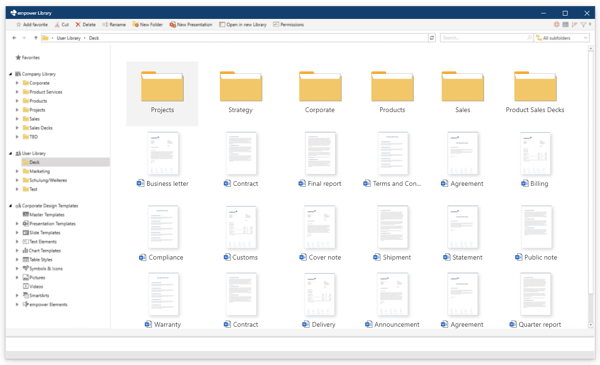Open Slide Templates in the sidebar
The height and width of the screenshot is (365, 600).
pos(41,233)
